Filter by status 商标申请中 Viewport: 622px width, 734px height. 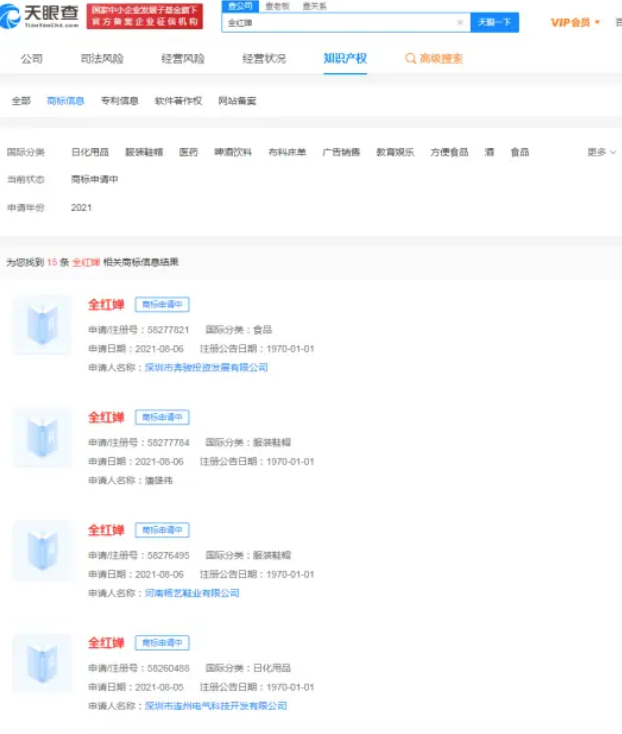[95, 179]
